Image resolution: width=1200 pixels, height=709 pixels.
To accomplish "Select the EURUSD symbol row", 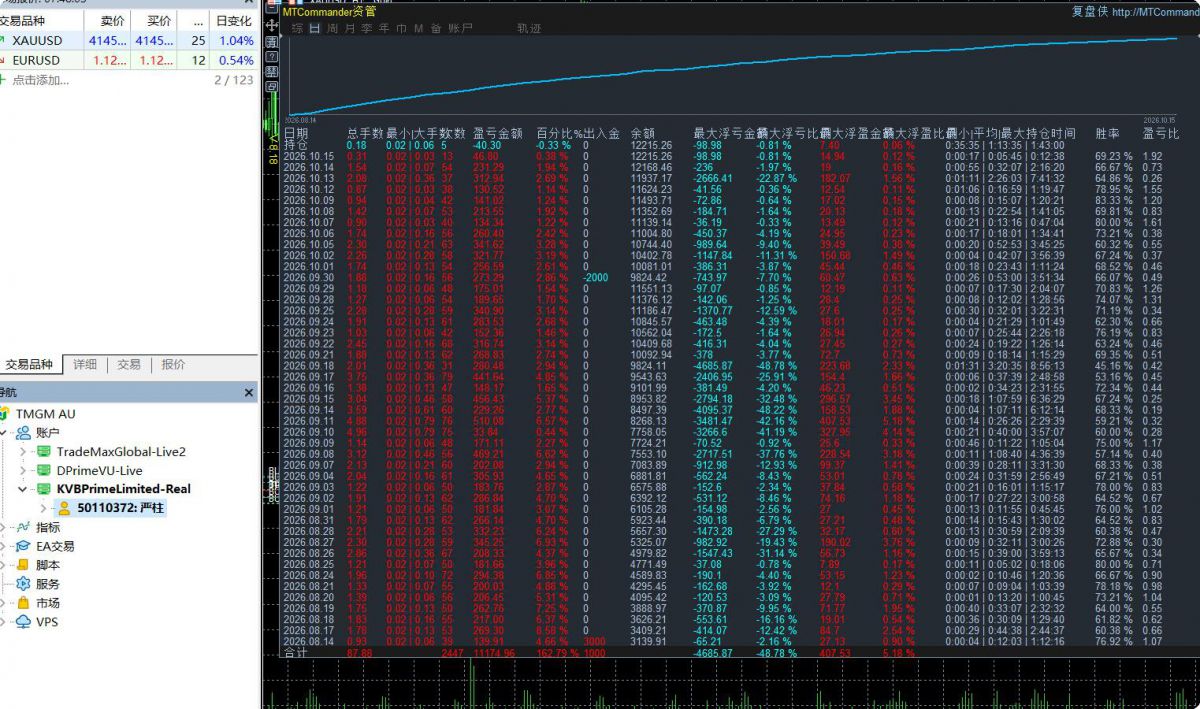I will point(128,60).
